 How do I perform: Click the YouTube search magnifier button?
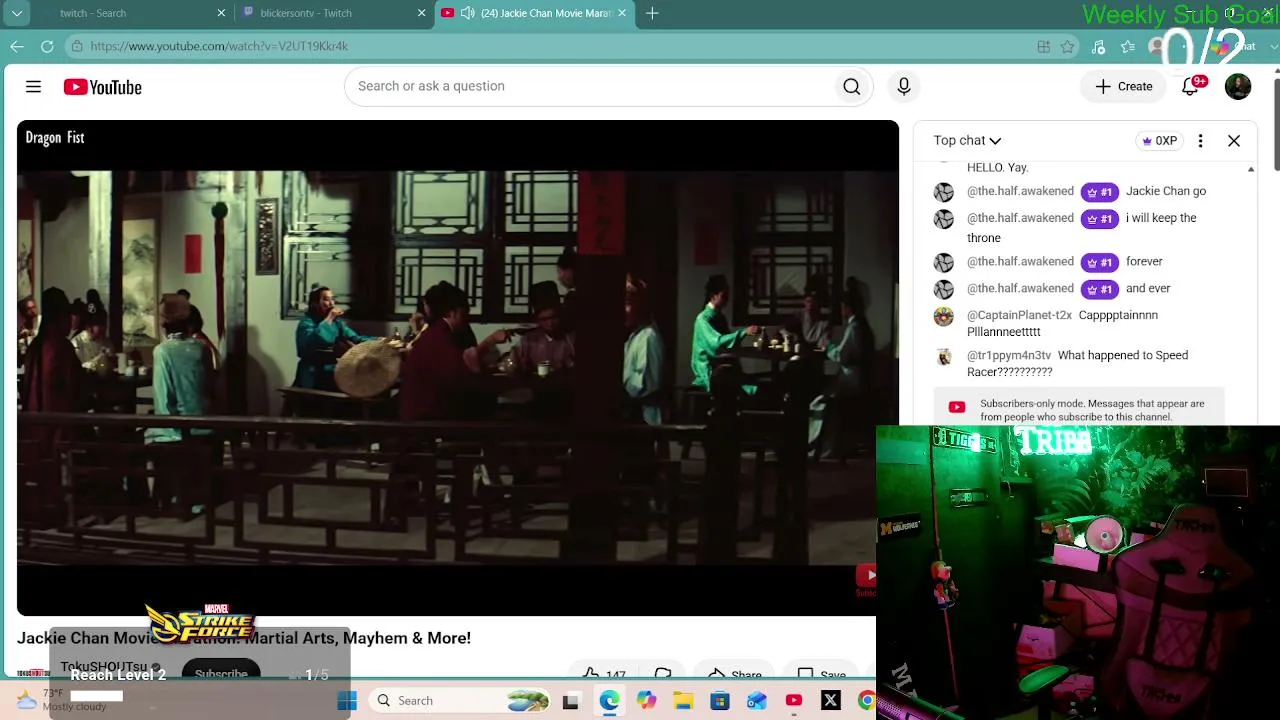point(852,87)
